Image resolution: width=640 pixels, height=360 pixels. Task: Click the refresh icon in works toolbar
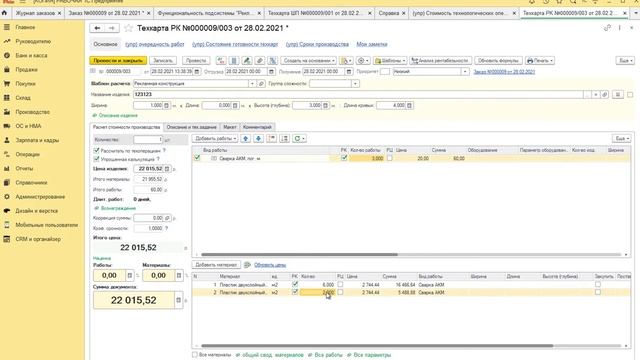click(x=300, y=139)
